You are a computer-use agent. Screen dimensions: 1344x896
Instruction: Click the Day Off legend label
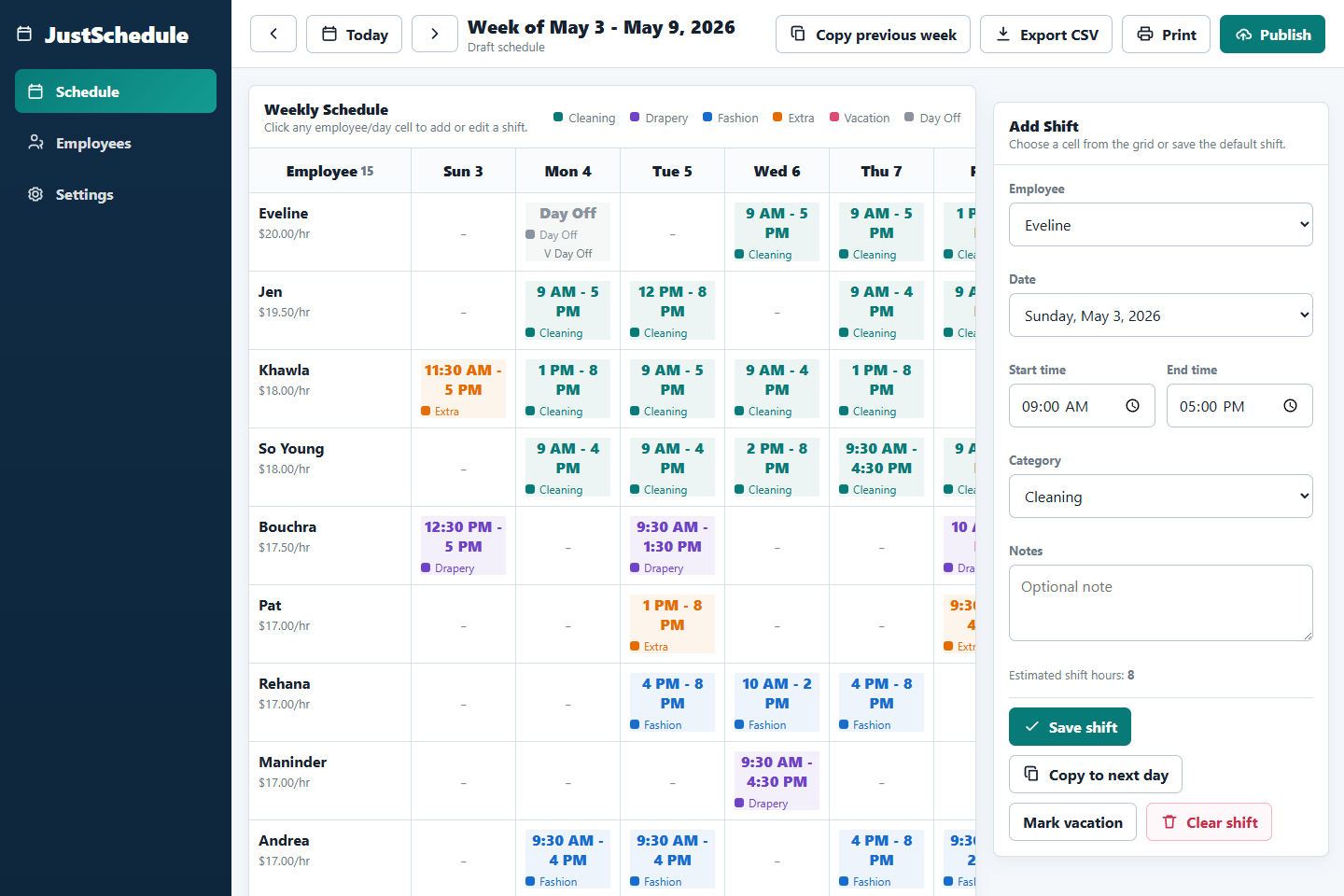pos(940,119)
